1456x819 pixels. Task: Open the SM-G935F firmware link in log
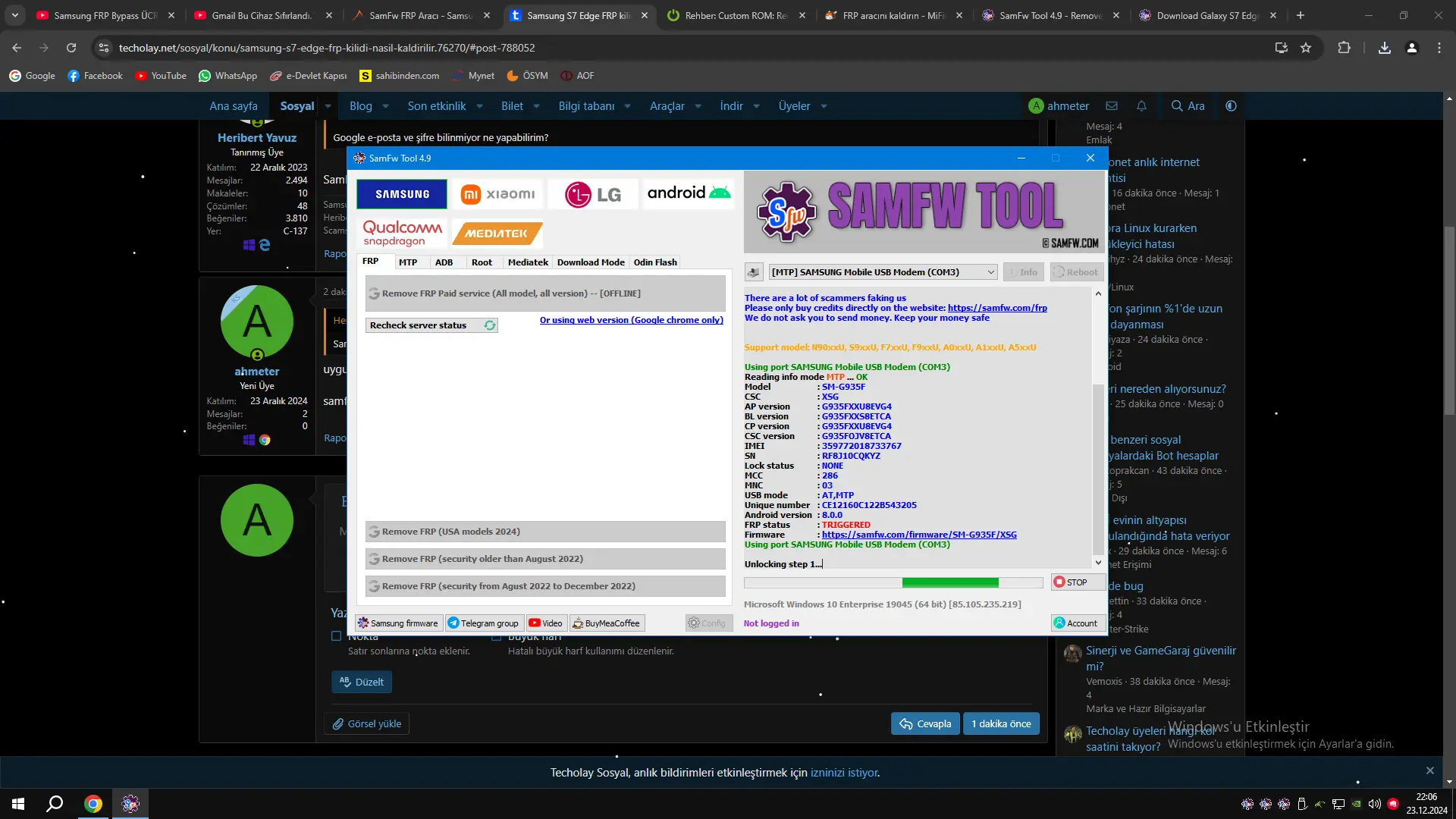click(x=919, y=535)
